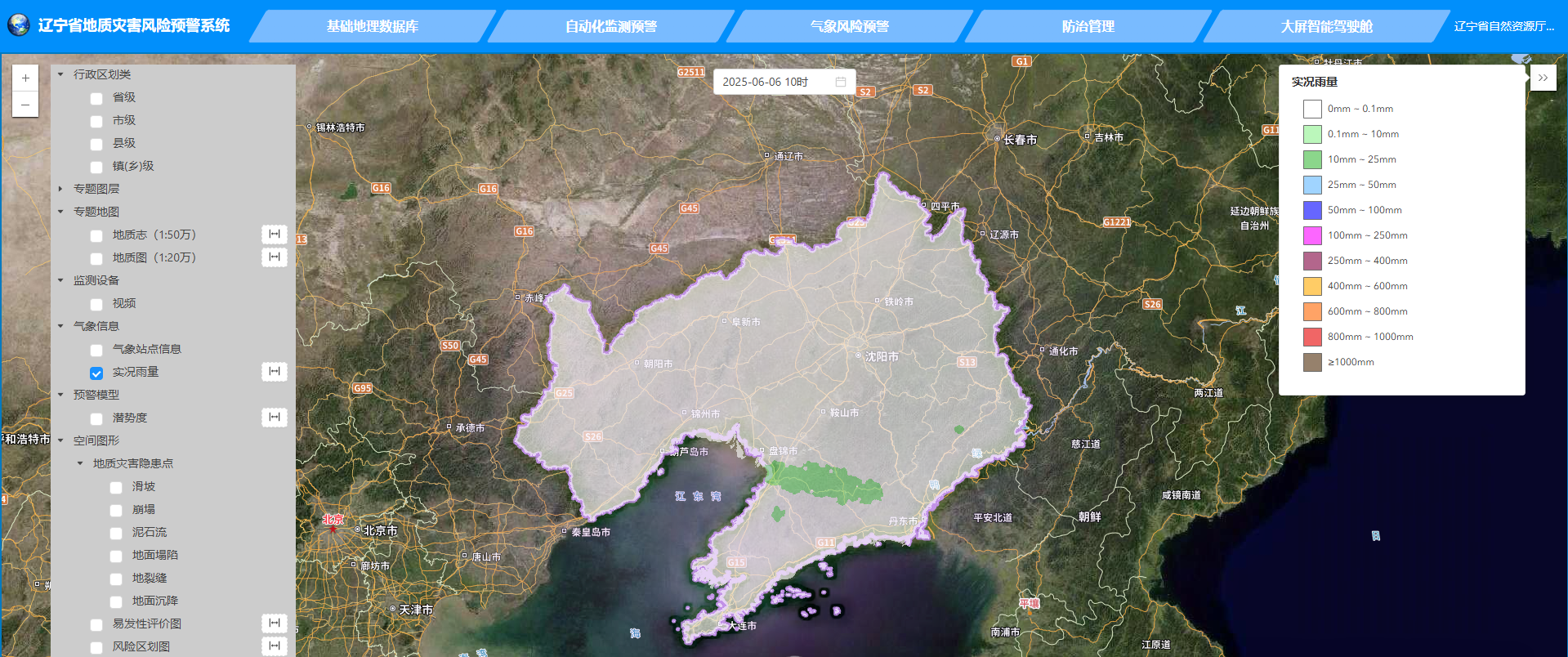Click the zoom in (+) map button

(25, 78)
